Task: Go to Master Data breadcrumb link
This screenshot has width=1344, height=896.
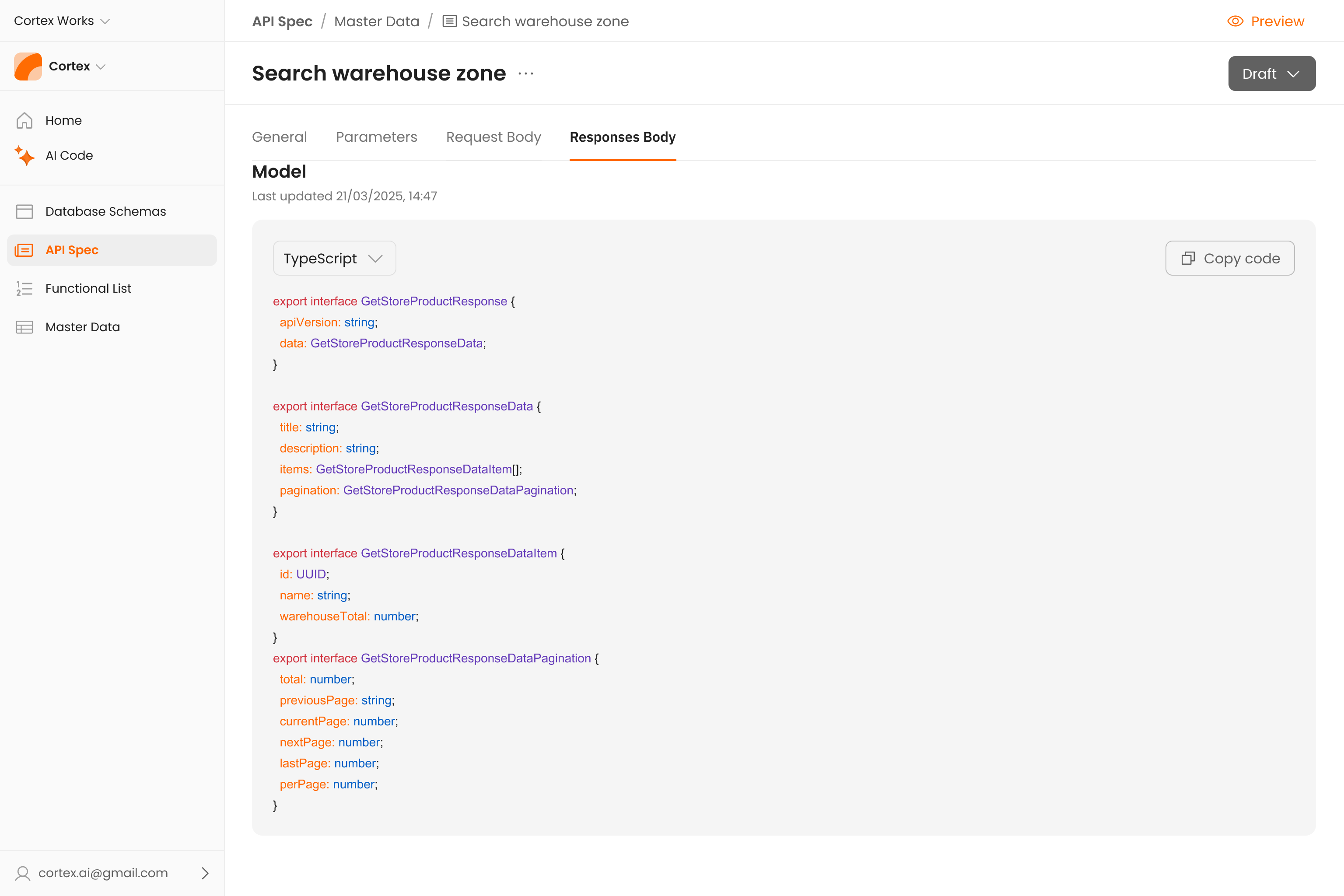Action: coord(377,21)
